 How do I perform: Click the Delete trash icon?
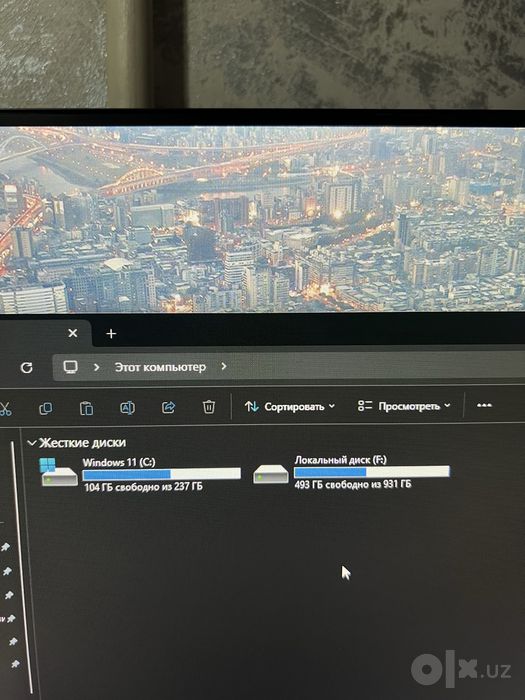click(x=209, y=407)
